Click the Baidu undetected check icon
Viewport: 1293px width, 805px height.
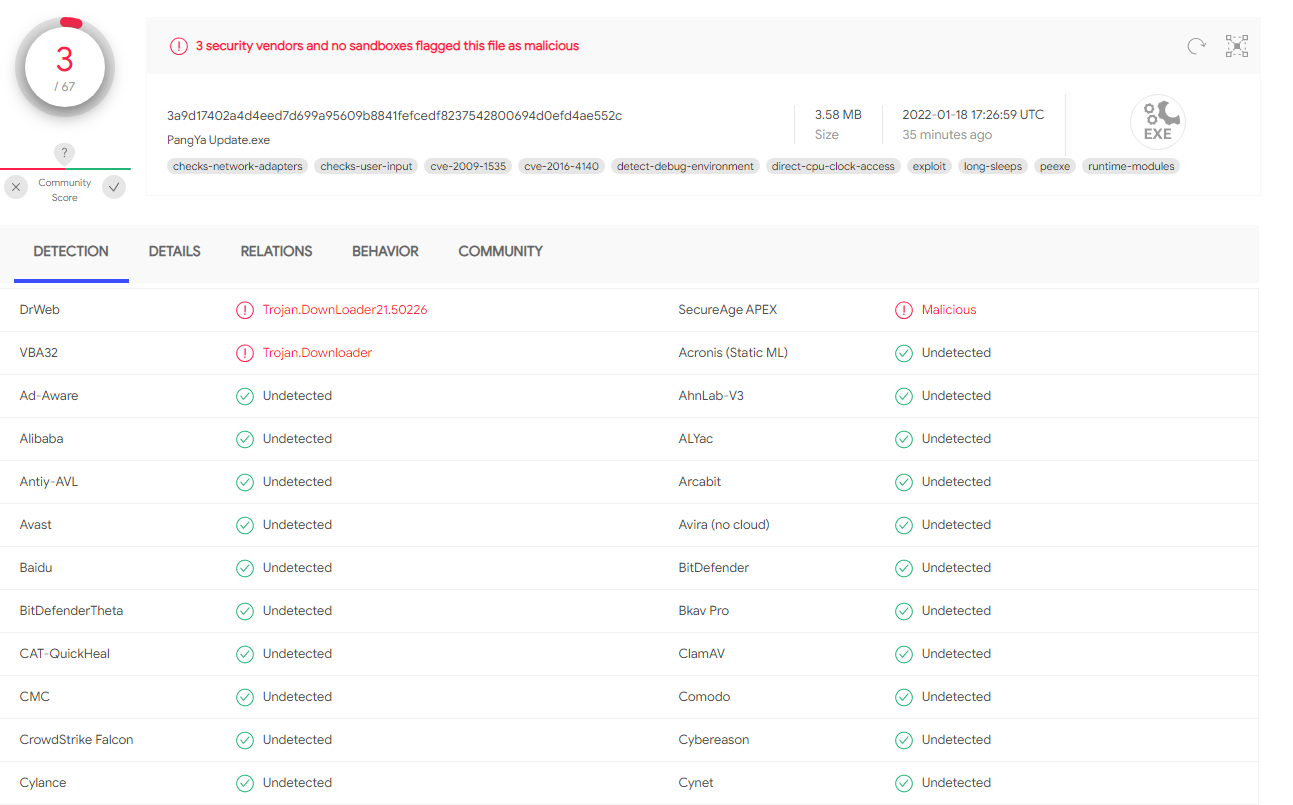245,568
